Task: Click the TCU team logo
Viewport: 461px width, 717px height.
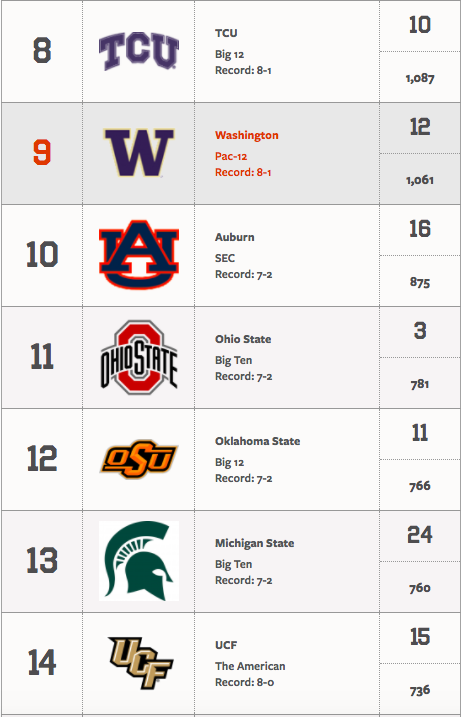Action: tap(139, 52)
